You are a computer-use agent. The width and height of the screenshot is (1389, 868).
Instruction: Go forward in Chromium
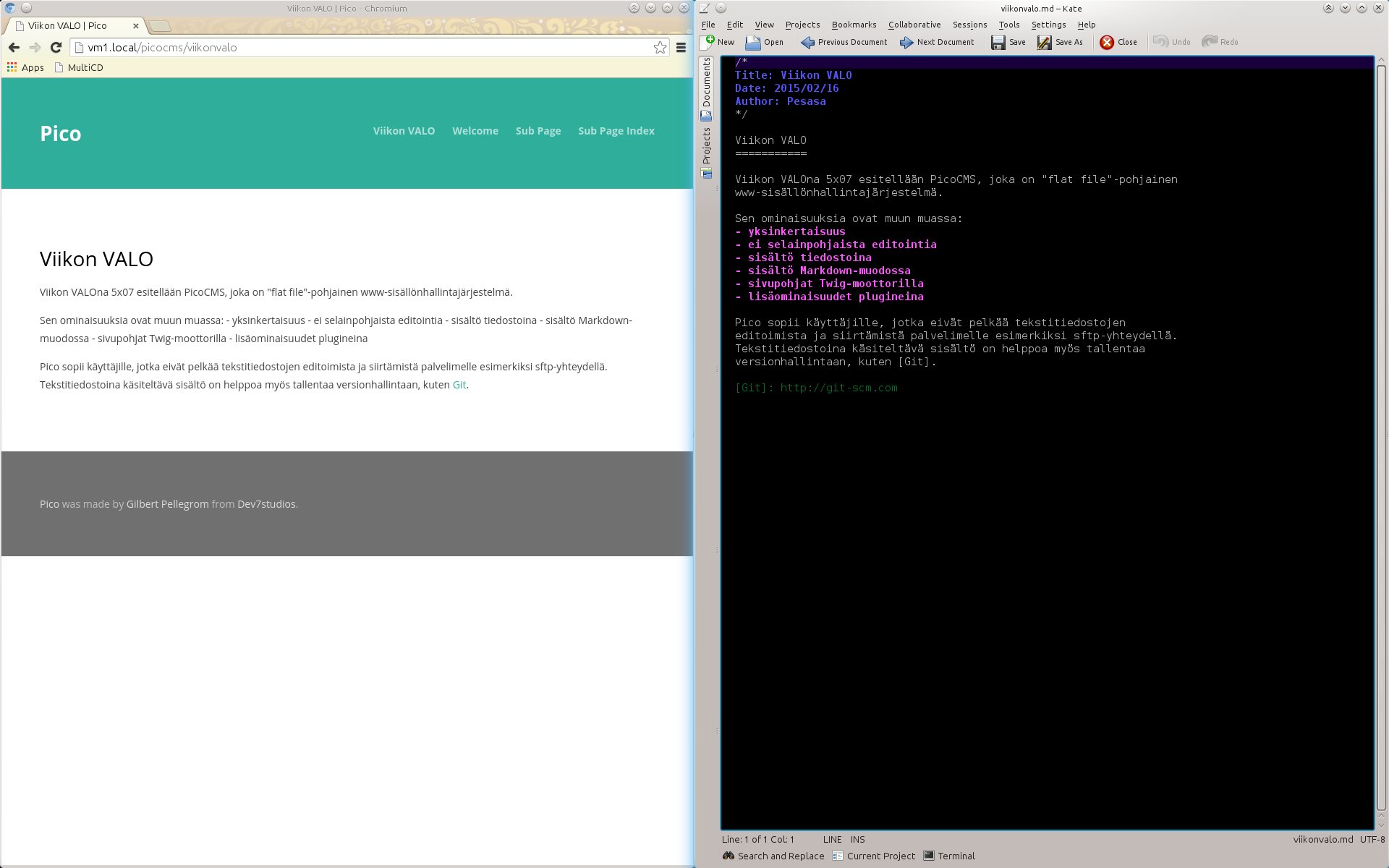pos(35,47)
